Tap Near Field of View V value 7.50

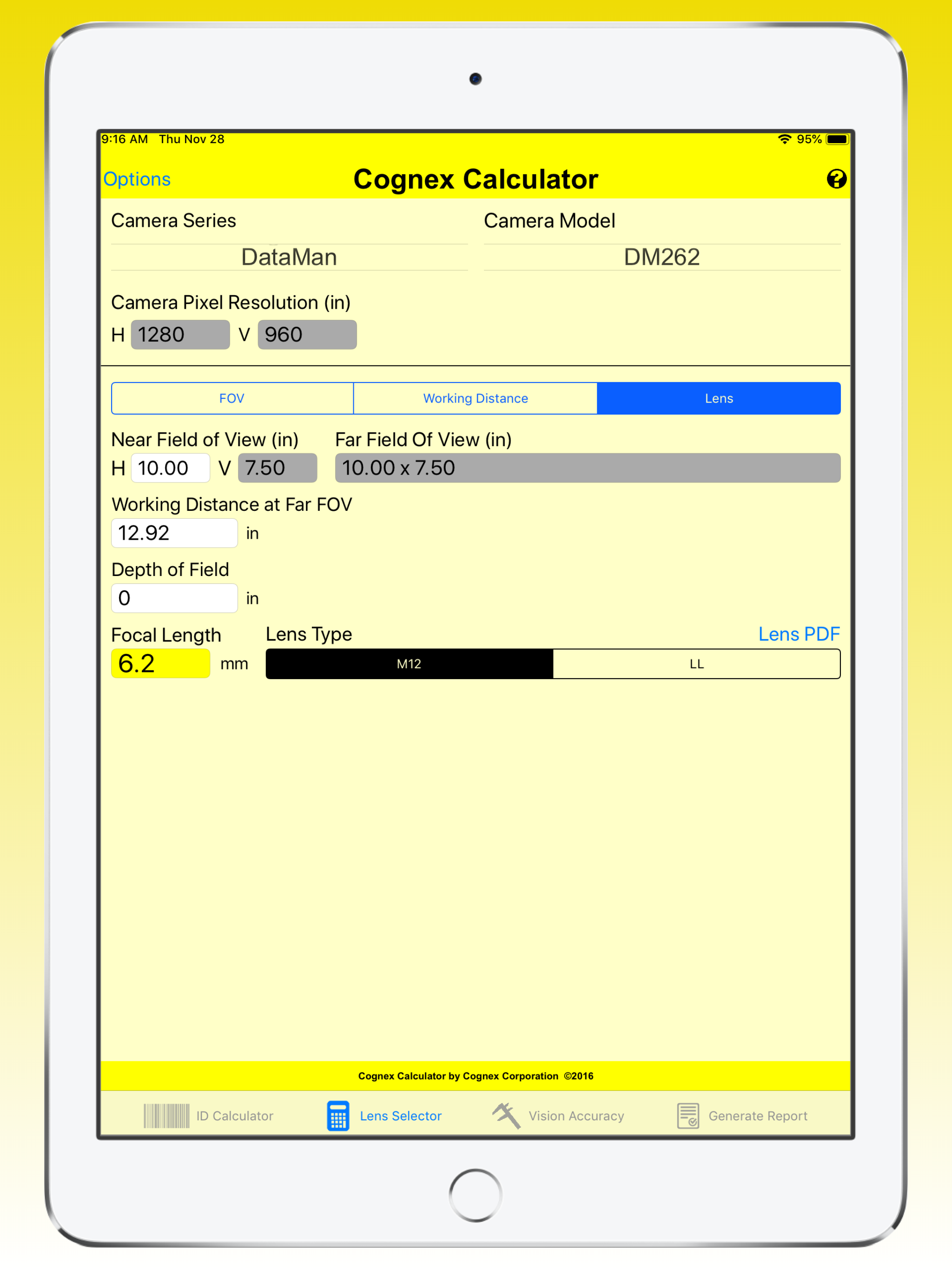point(278,468)
